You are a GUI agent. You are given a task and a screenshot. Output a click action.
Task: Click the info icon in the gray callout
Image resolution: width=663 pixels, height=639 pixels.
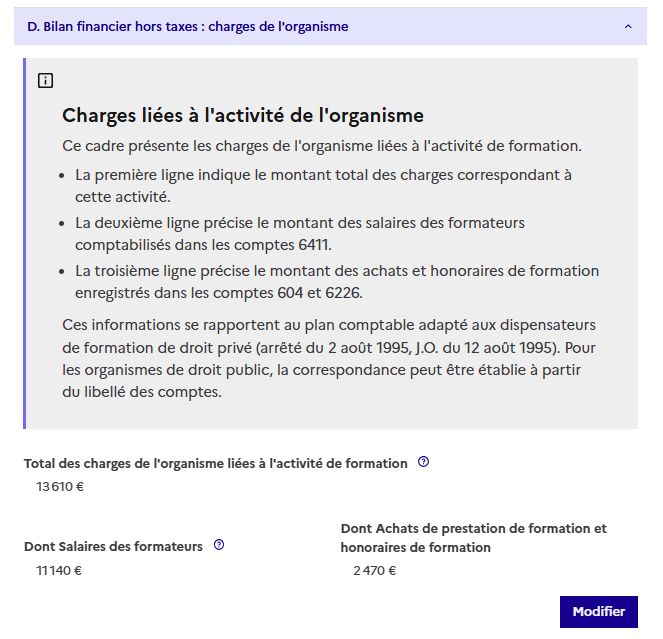coord(45,81)
